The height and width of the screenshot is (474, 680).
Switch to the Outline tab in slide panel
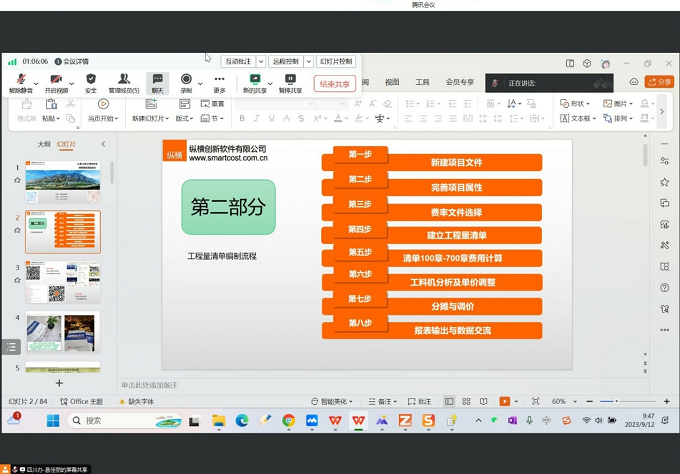point(44,144)
